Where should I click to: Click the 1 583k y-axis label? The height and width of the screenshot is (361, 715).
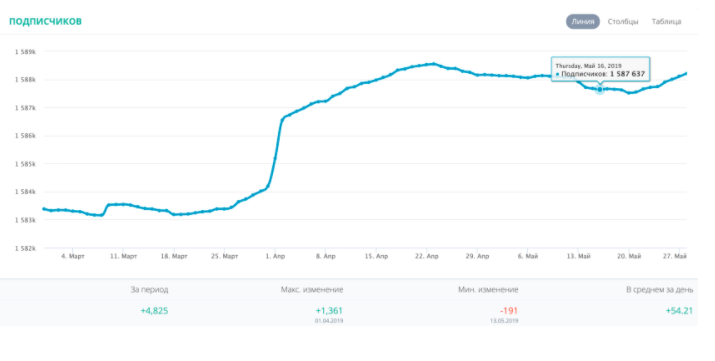point(25,220)
